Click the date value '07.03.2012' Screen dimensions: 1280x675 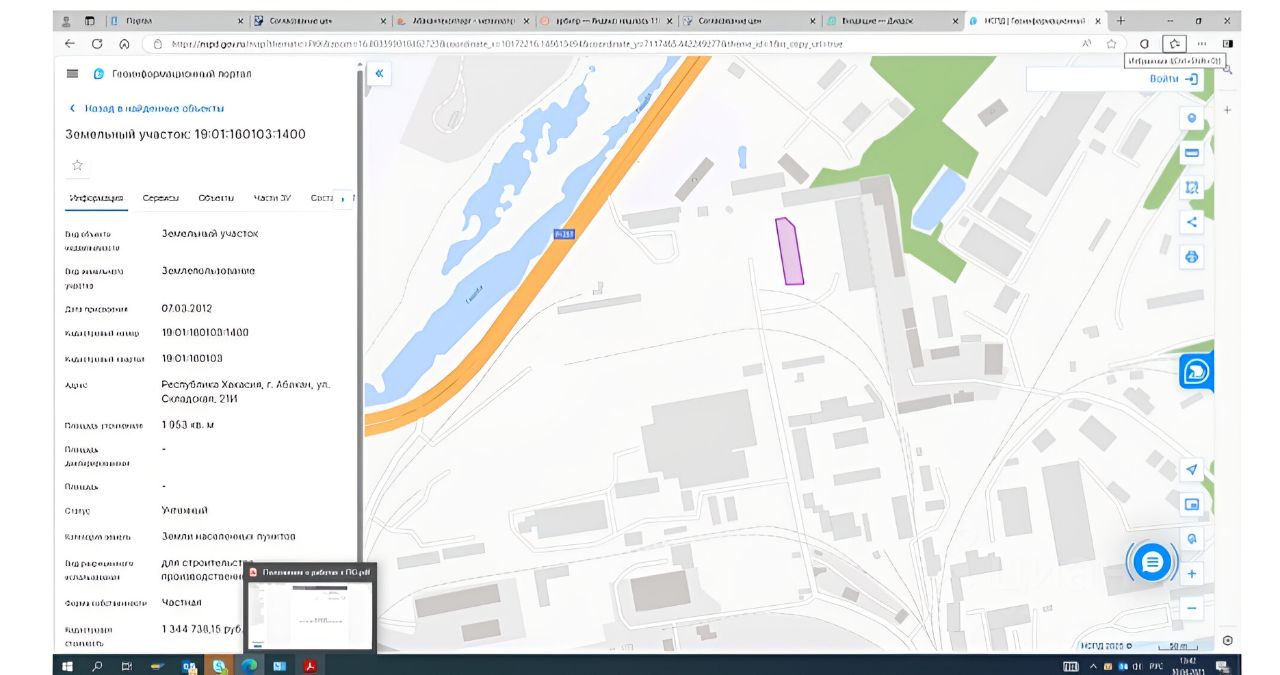[x=187, y=308]
